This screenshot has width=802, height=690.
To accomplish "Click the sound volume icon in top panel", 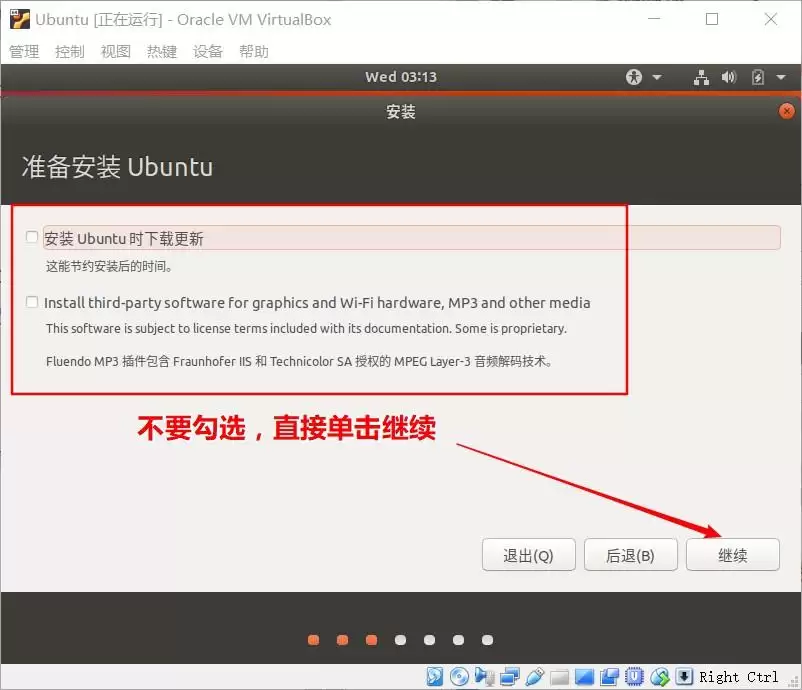I will [729, 77].
